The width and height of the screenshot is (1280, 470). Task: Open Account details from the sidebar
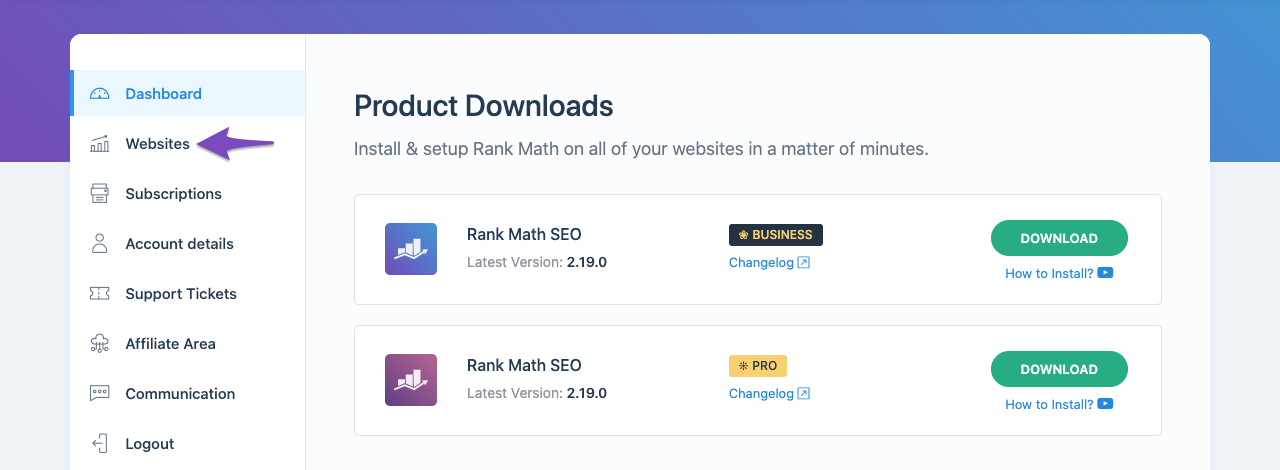point(179,244)
